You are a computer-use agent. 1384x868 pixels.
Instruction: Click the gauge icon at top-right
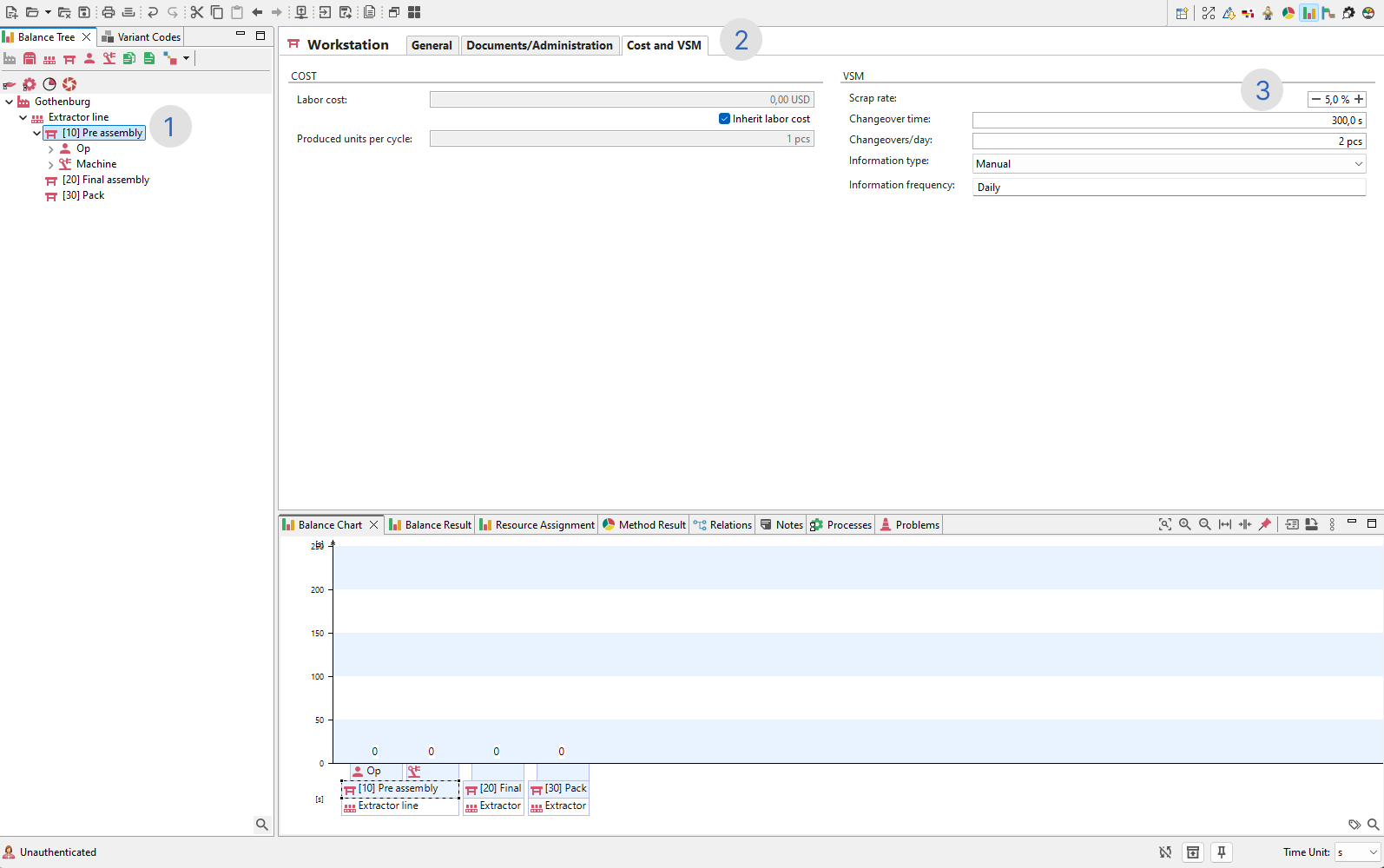(x=1368, y=13)
